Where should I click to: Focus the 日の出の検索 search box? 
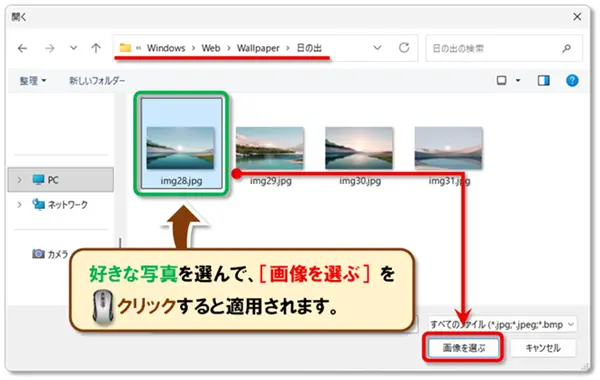(504, 48)
